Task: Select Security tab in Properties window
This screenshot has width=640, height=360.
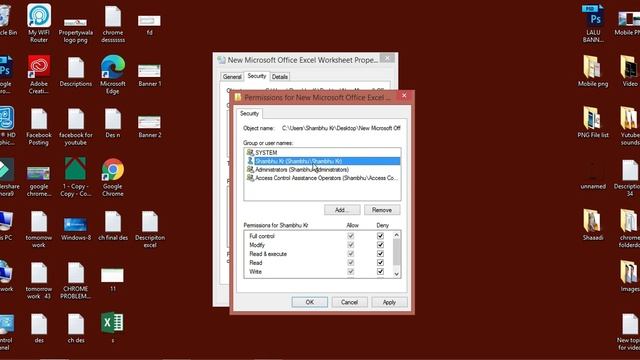Action: pos(257,76)
